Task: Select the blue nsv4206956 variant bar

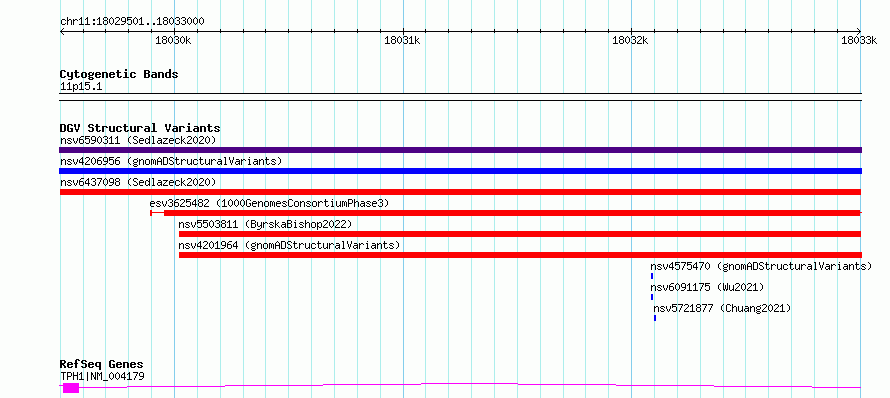Action: [x=460, y=171]
